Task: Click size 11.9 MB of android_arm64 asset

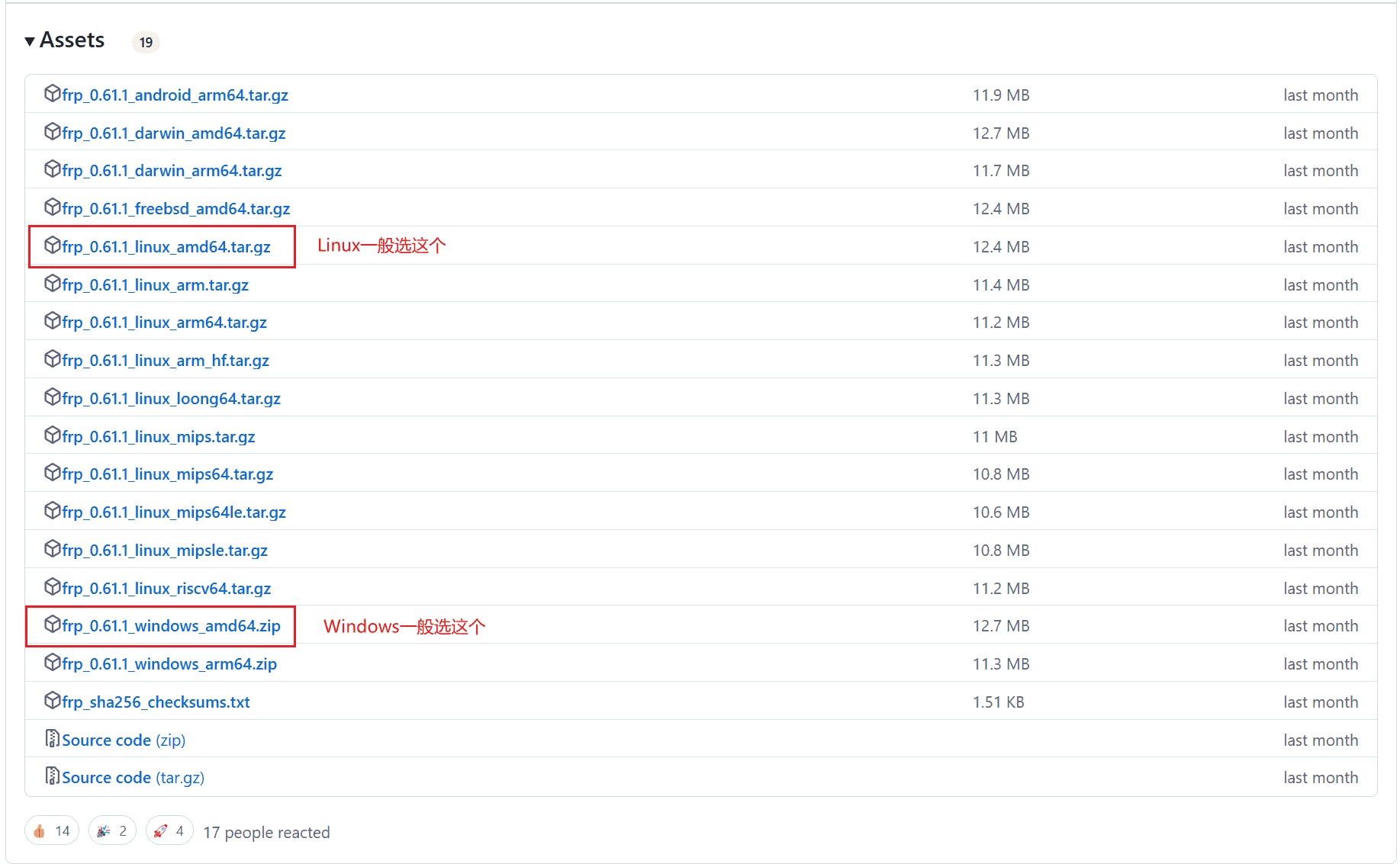Action: [1001, 95]
